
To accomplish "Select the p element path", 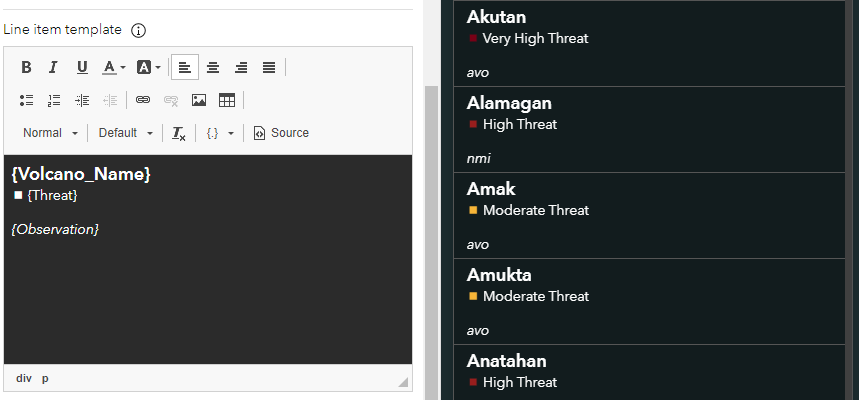I will coord(45,379).
